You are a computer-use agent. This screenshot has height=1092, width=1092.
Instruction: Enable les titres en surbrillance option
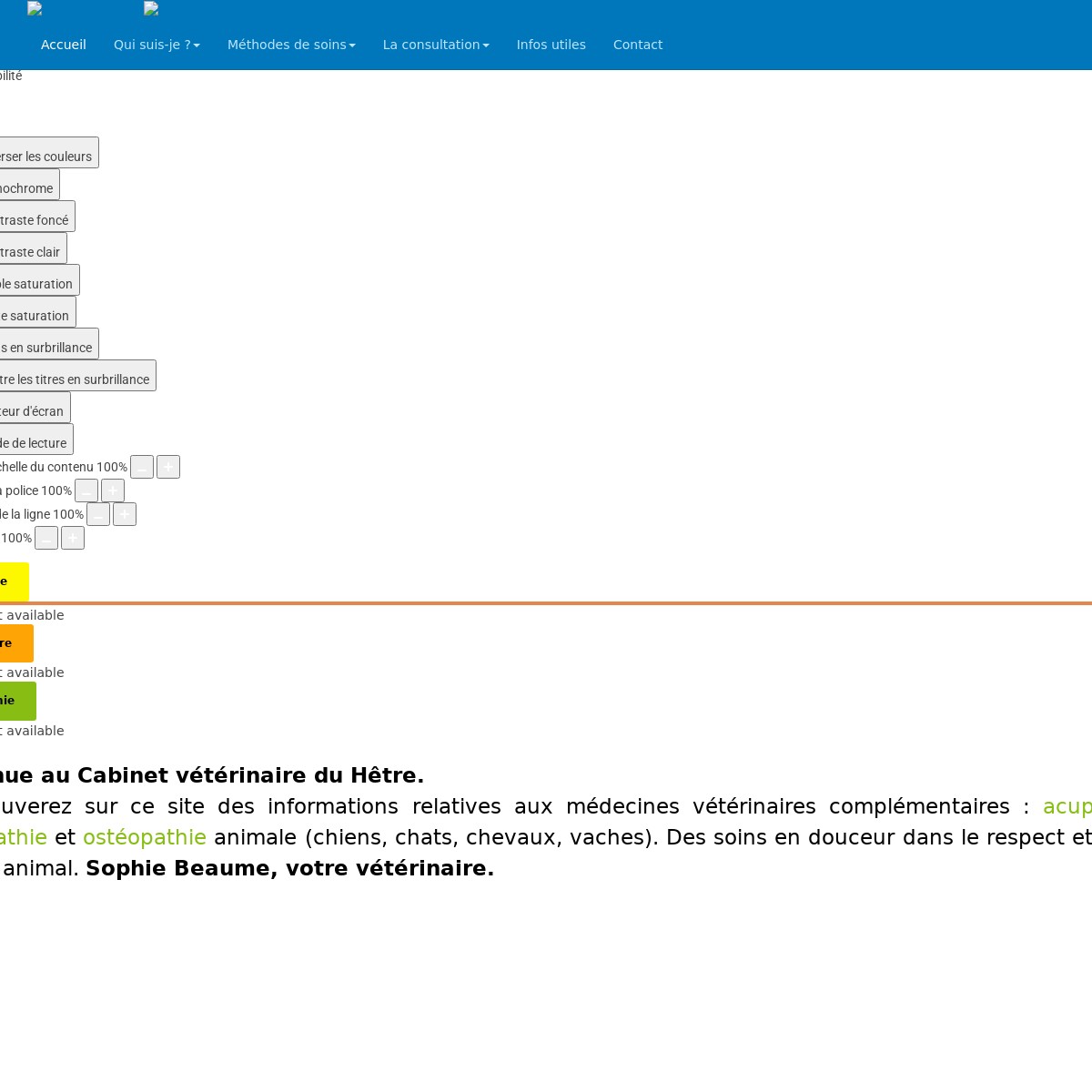pos(76,376)
